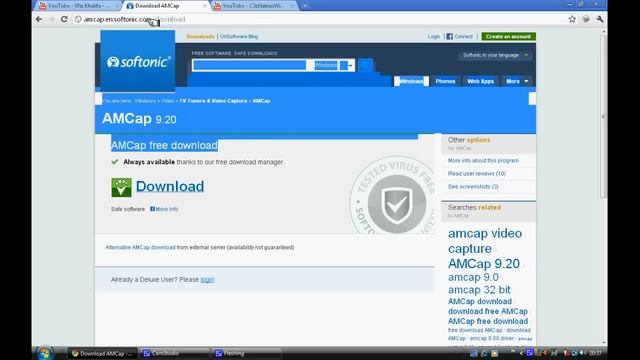Image resolution: width=640 pixels, height=360 pixels.
Task: Click the extension icon beside the star
Action: (x=586, y=19)
